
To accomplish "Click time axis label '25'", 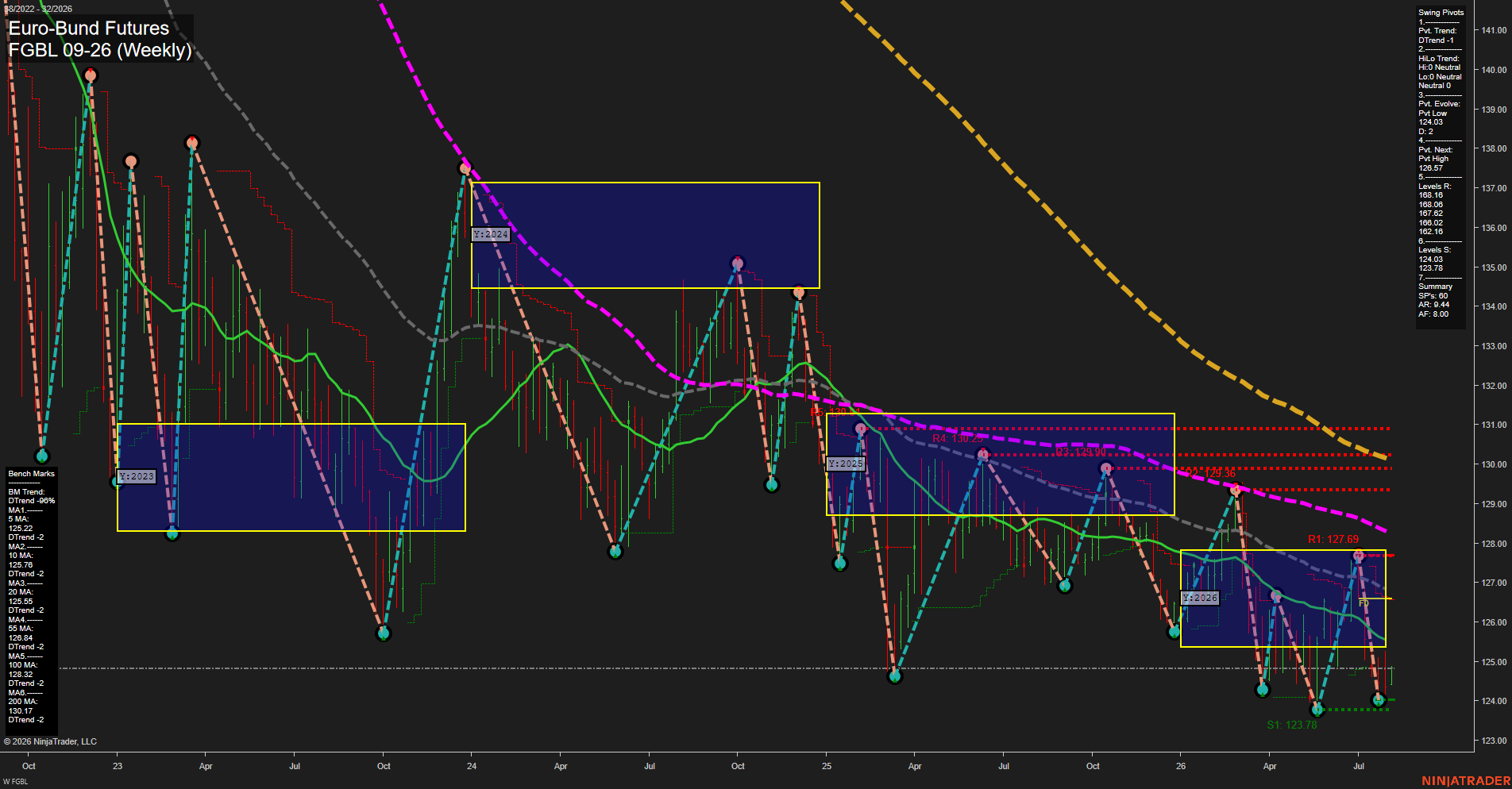I will pyautogui.click(x=827, y=766).
